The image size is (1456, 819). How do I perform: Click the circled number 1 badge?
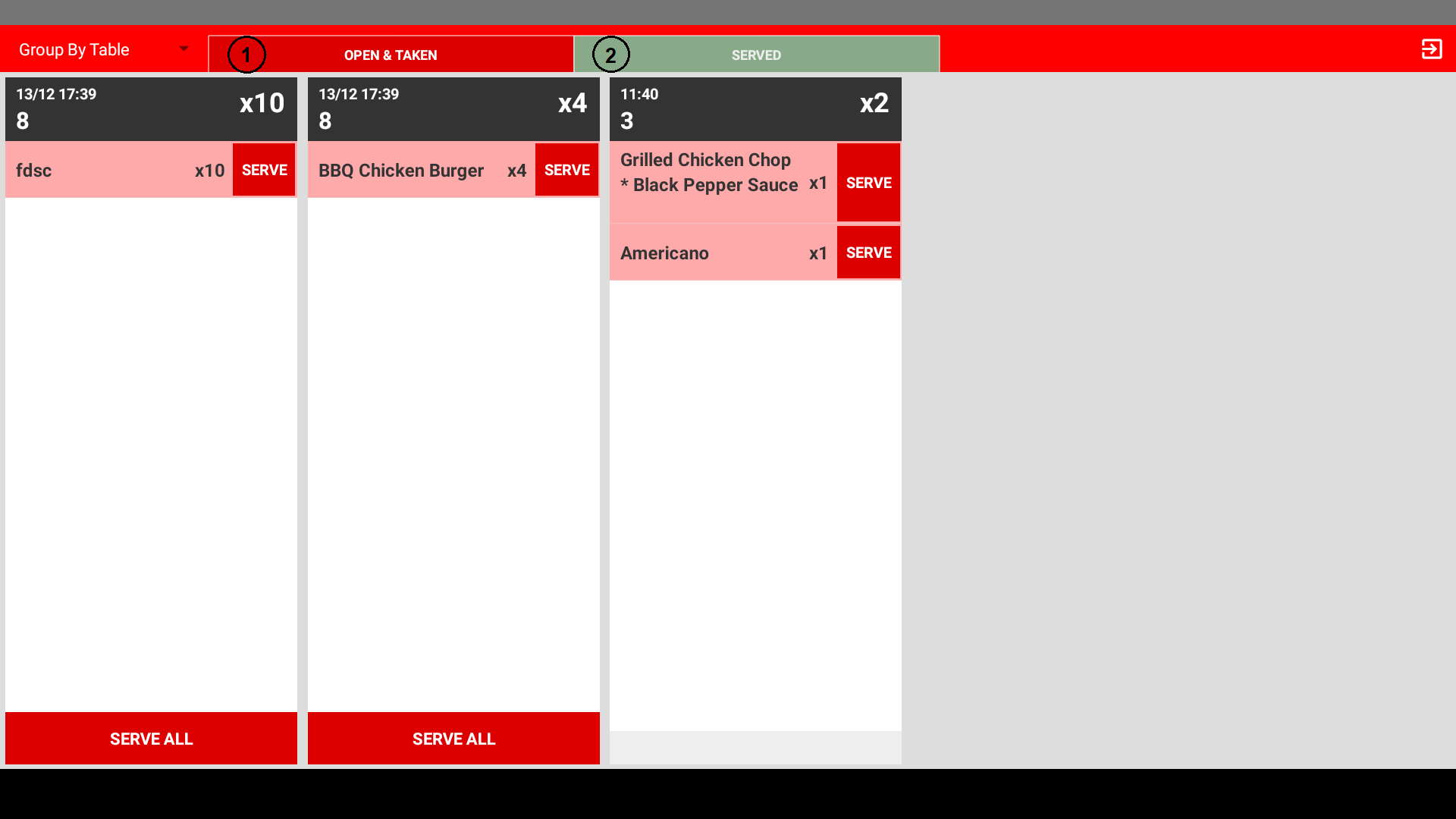(x=246, y=55)
